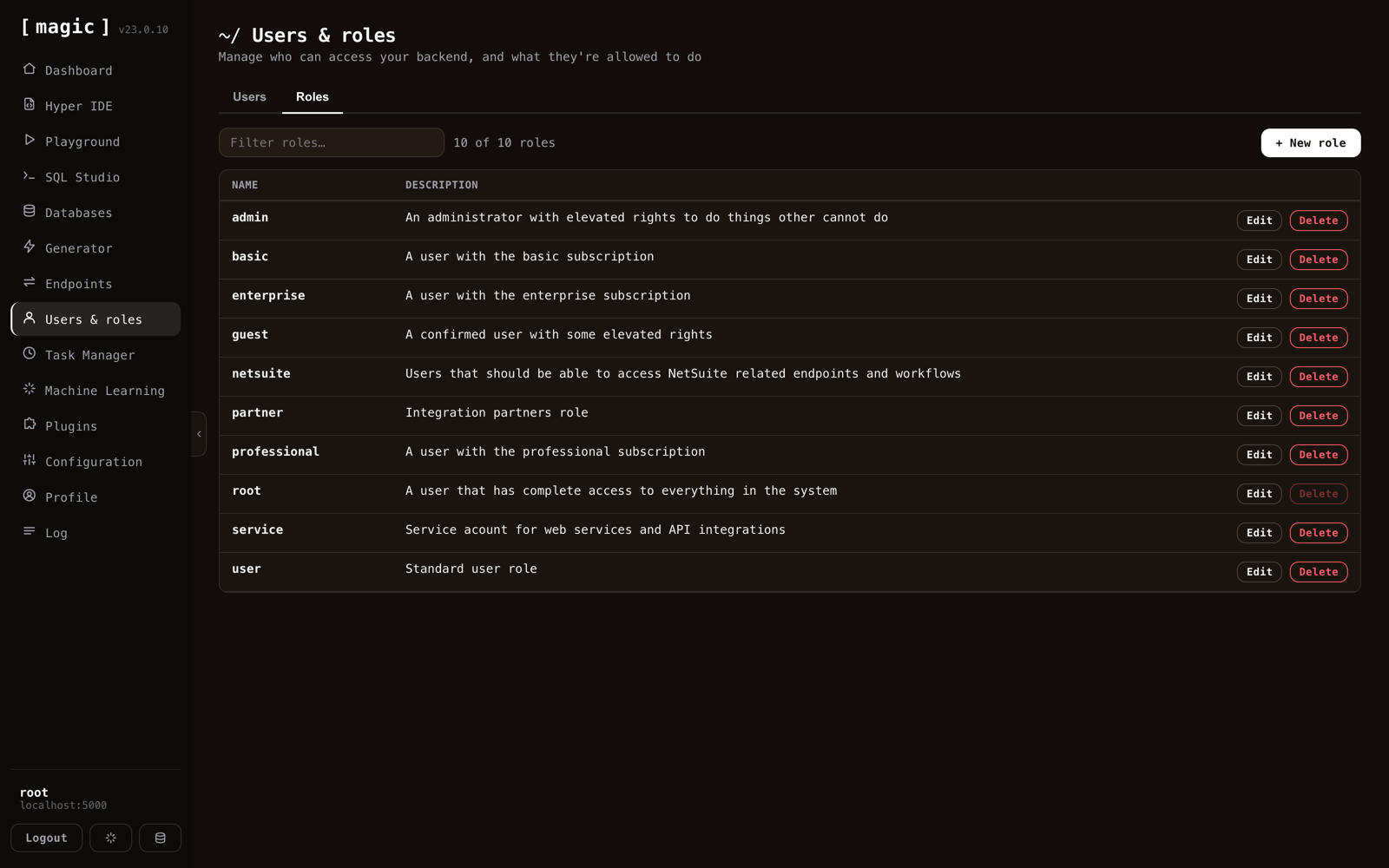Viewport: 1389px width, 868px height.
Task: Open the Plugins puzzle icon
Action: pyautogui.click(x=30, y=424)
